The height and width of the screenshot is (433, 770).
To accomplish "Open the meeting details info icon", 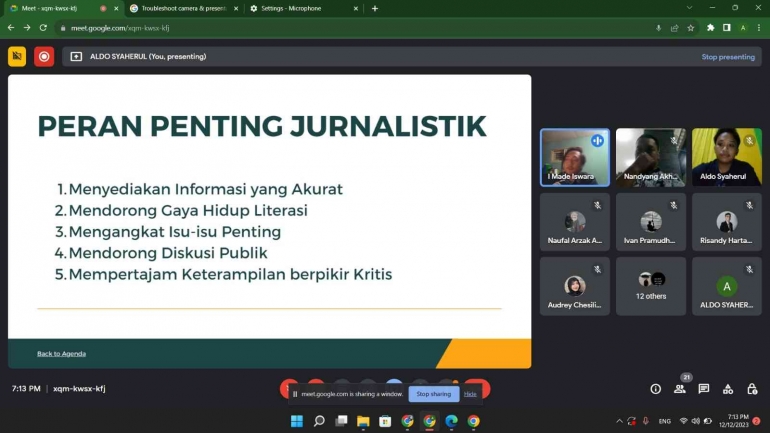I will pos(656,389).
